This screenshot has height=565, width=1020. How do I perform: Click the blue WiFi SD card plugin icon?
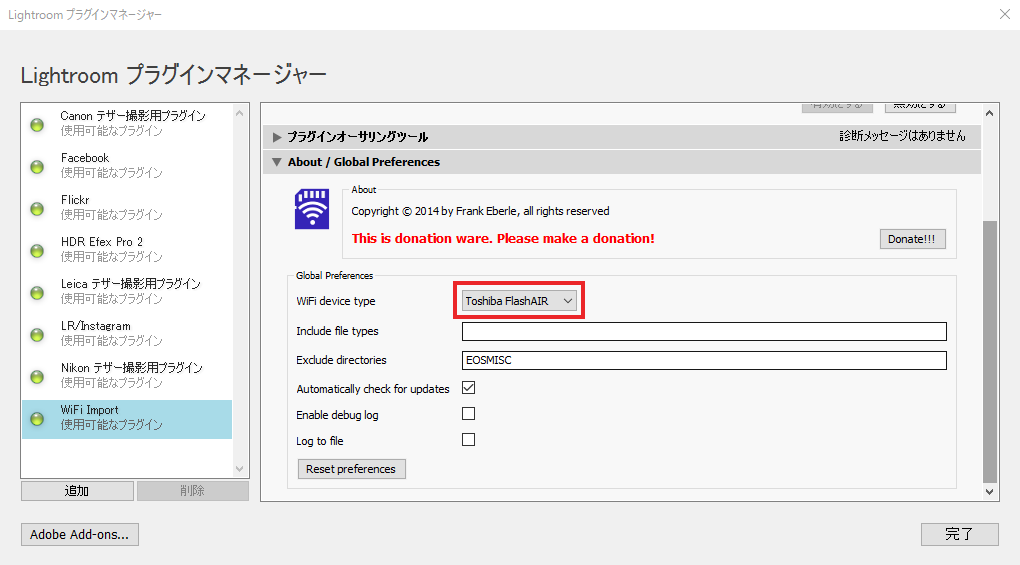pyautogui.click(x=312, y=209)
